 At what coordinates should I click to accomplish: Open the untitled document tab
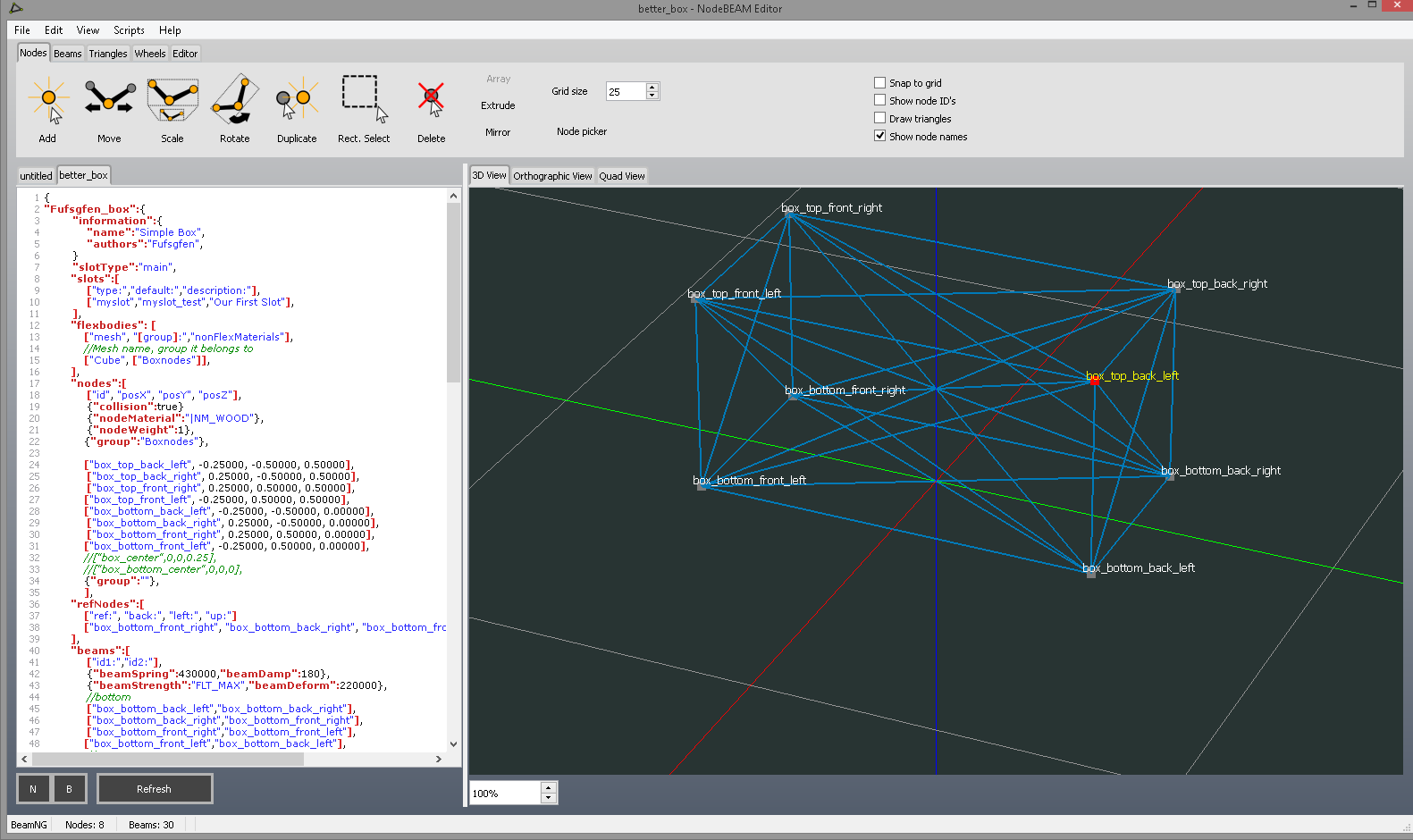(37, 176)
